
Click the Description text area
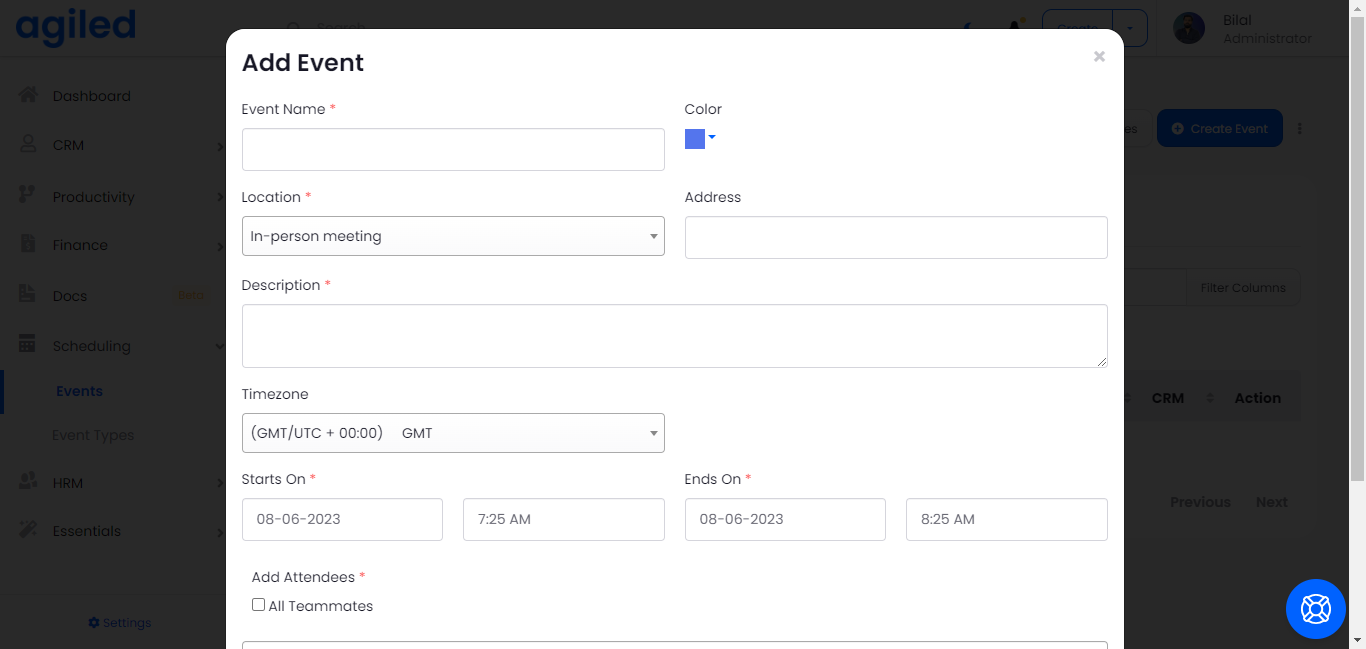click(x=674, y=336)
